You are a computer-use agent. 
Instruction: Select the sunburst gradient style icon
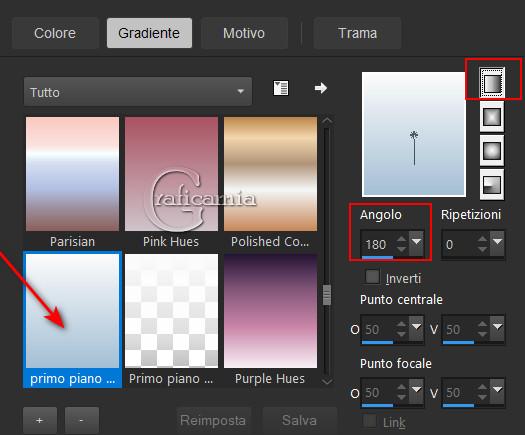coord(492,151)
